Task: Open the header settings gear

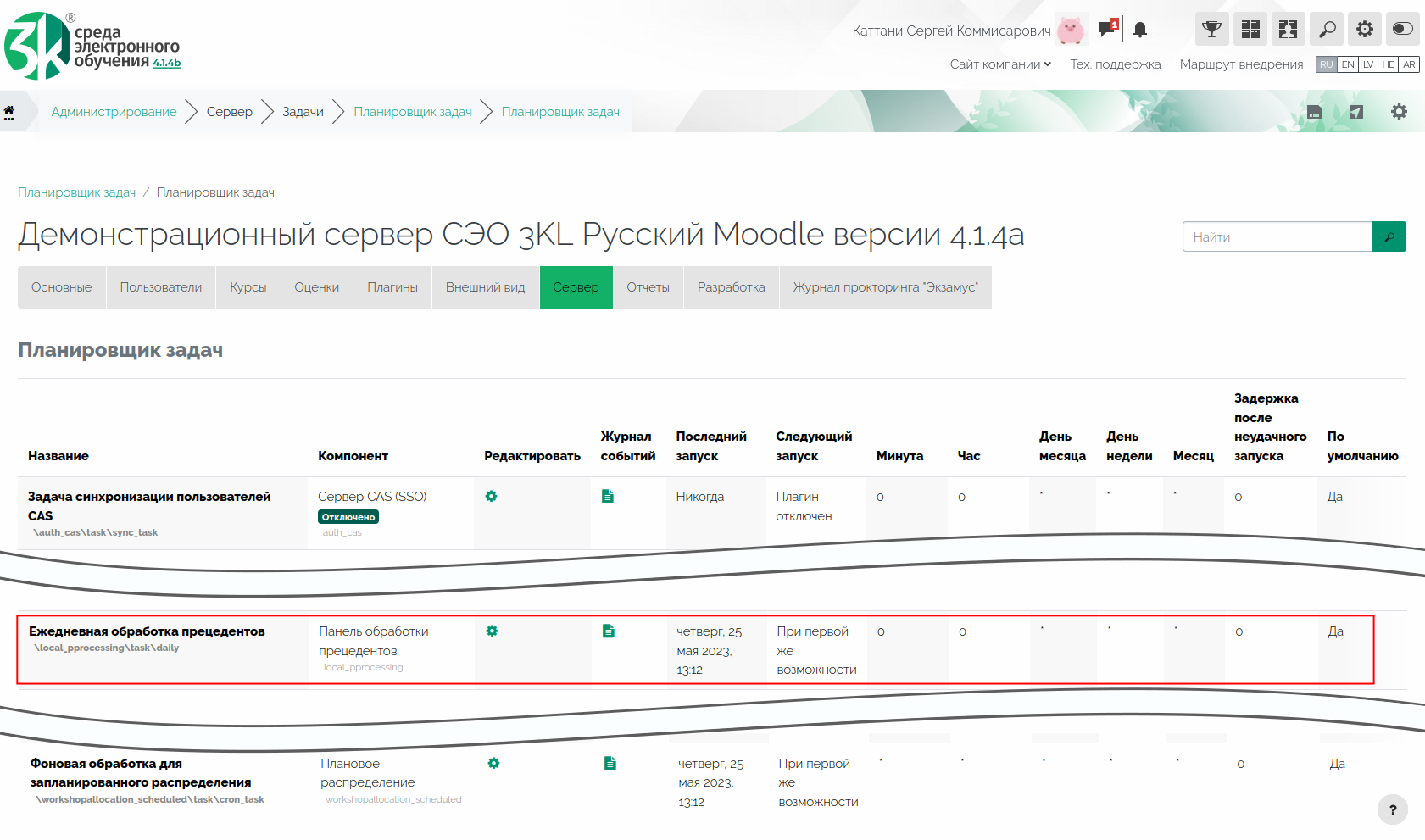Action: pyautogui.click(x=1365, y=29)
